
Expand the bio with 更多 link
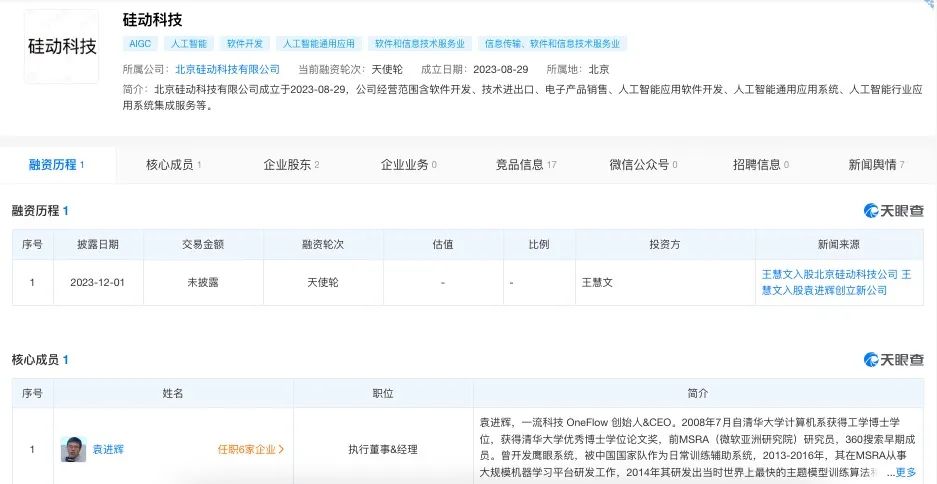(x=905, y=472)
